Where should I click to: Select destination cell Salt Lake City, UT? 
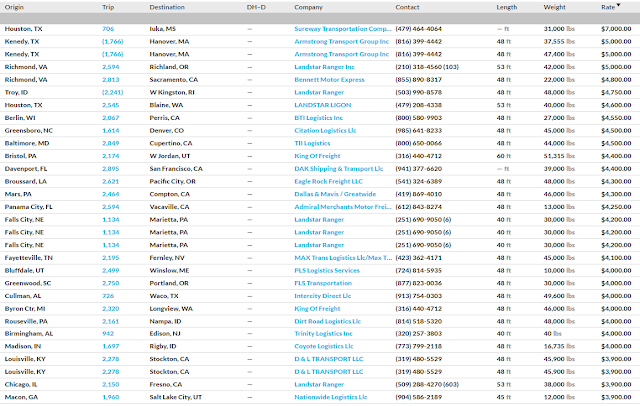point(176,397)
